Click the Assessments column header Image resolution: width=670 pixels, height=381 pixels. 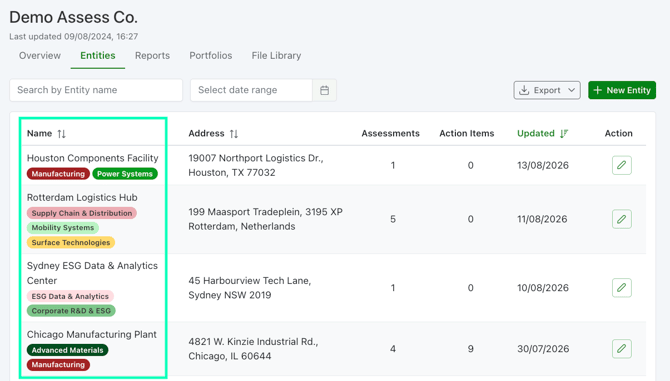tap(391, 133)
